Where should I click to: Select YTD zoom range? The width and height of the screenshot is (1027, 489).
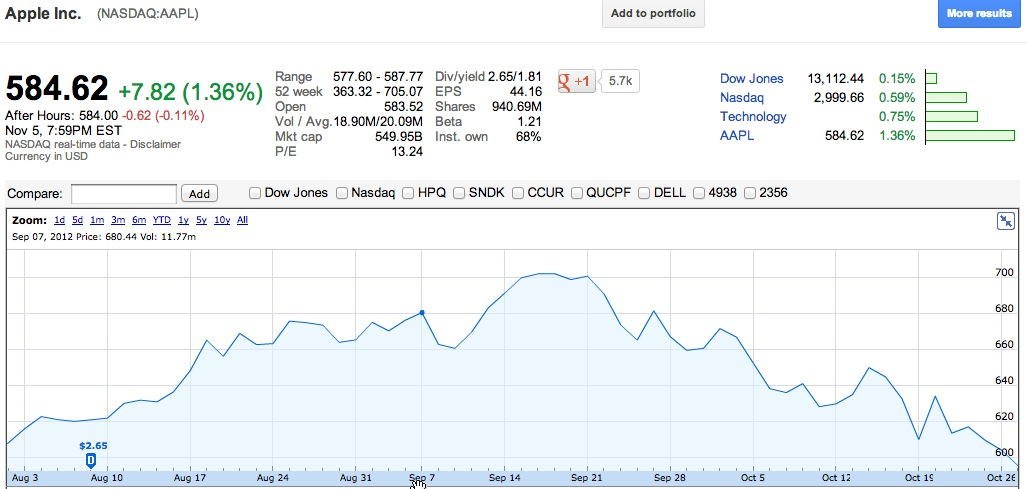(162, 221)
